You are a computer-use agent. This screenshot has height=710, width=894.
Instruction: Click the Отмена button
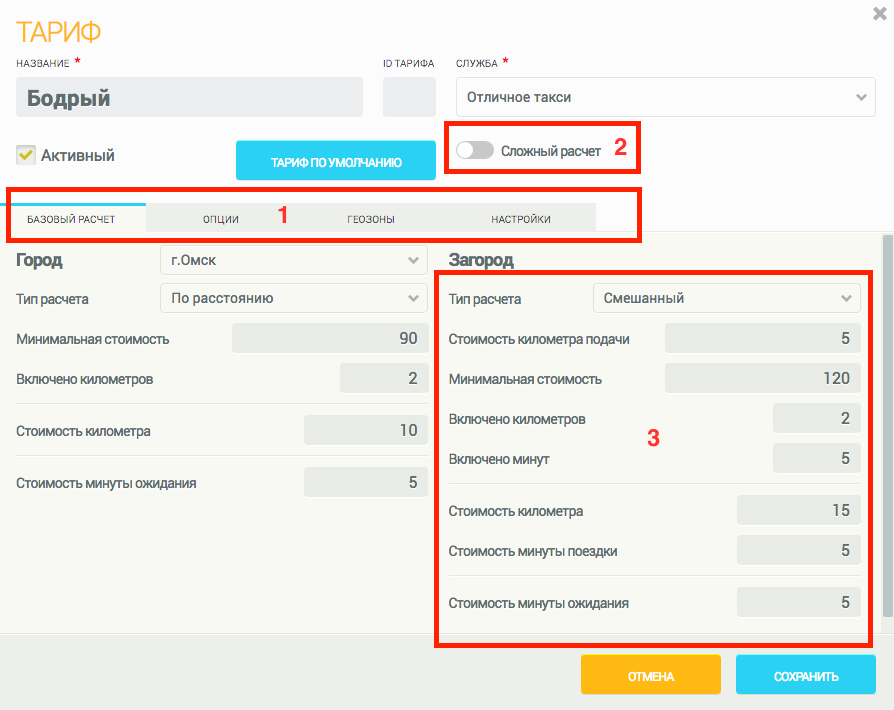point(650,676)
